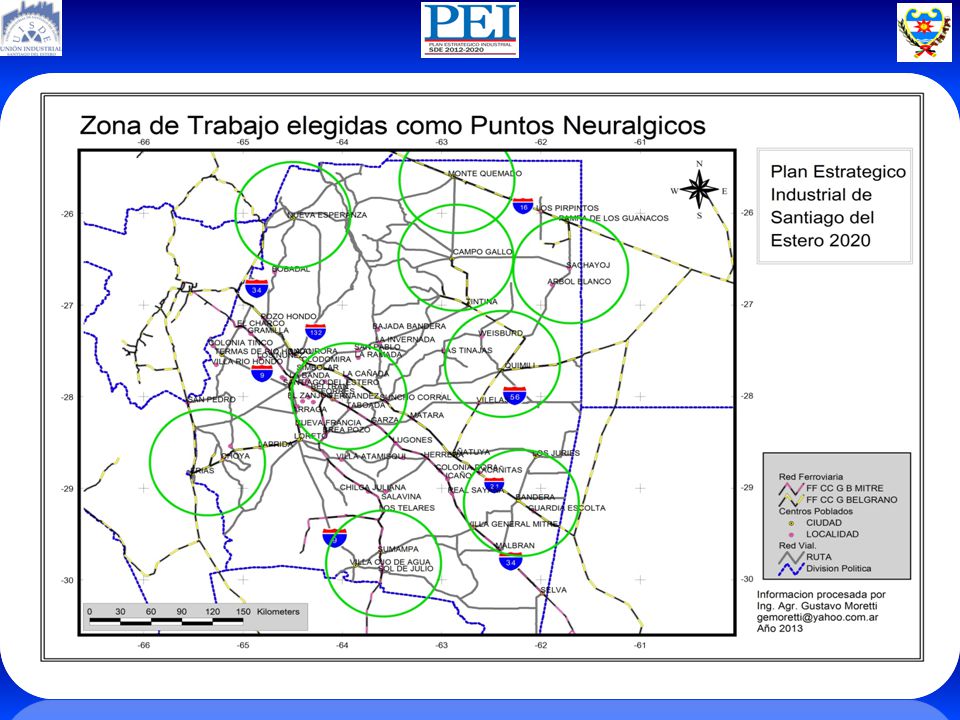The height and width of the screenshot is (720, 960).
Task: Click the route 34 shield below Bobadal
Action: tap(257, 288)
